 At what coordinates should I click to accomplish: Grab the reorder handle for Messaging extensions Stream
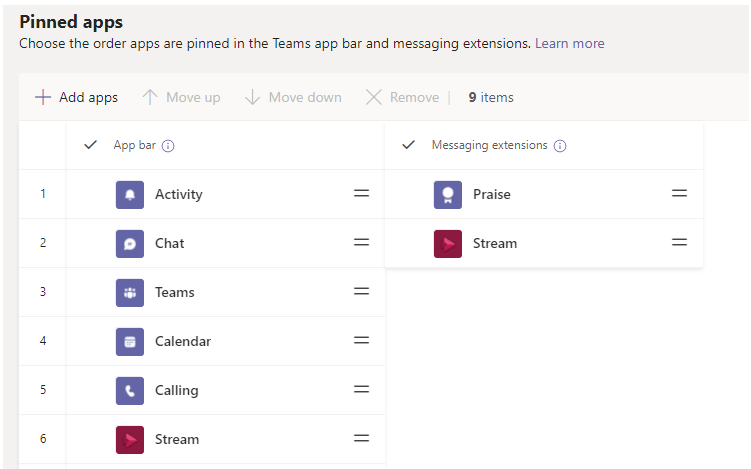pos(680,242)
